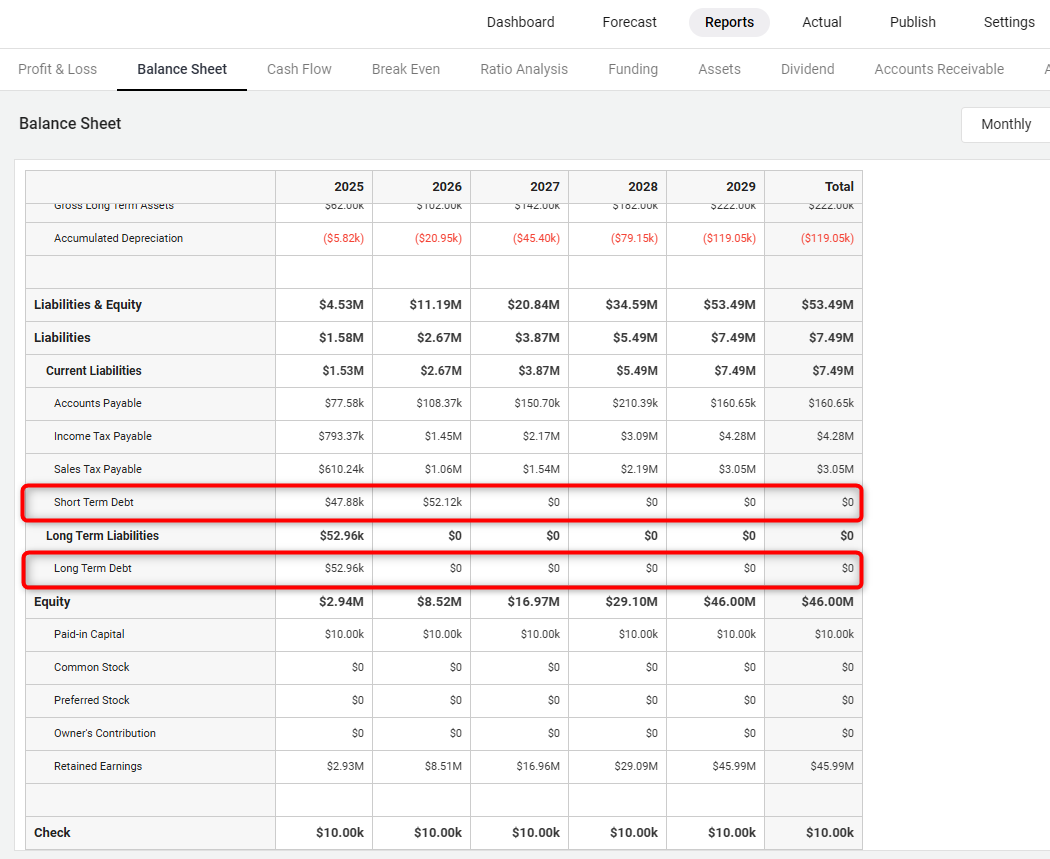1050x859 pixels.
Task: Open the Monthly period dropdown
Action: click(x=1005, y=124)
